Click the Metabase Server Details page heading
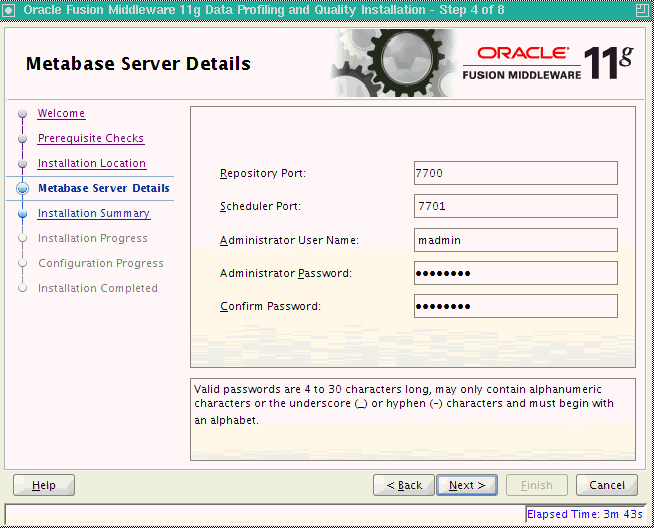654x528 pixels. click(138, 64)
